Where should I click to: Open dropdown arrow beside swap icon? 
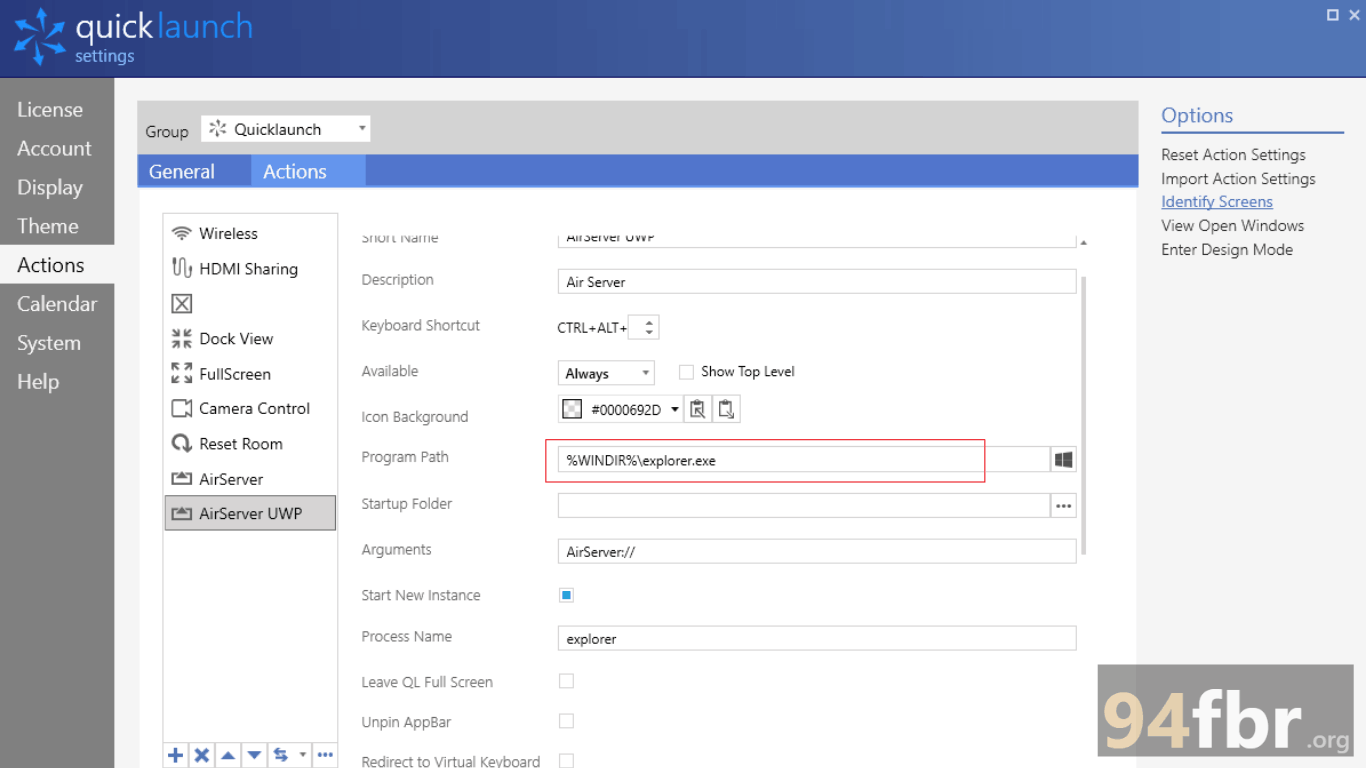pyautogui.click(x=302, y=755)
